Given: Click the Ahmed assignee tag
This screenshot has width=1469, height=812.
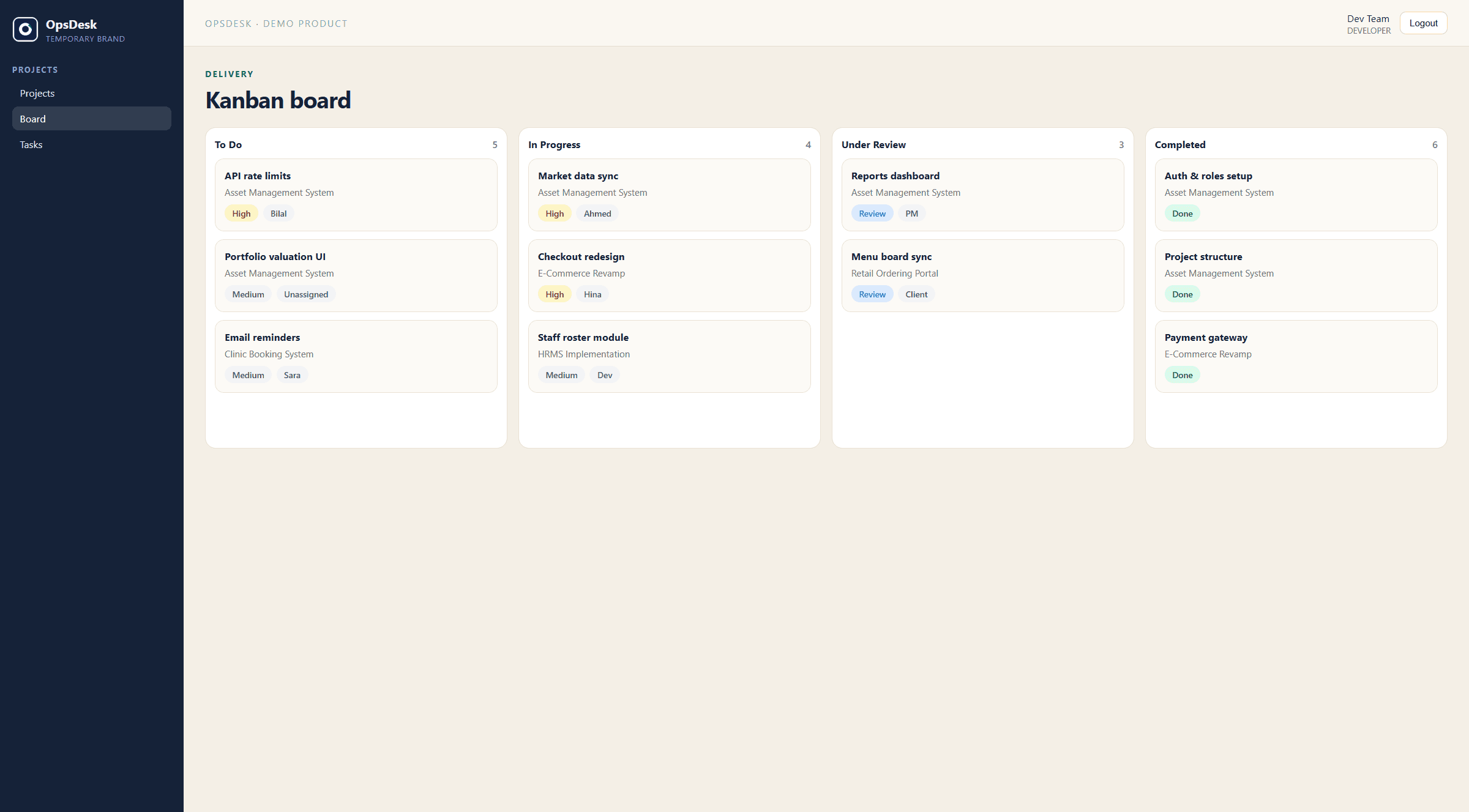Looking at the screenshot, I should (597, 214).
